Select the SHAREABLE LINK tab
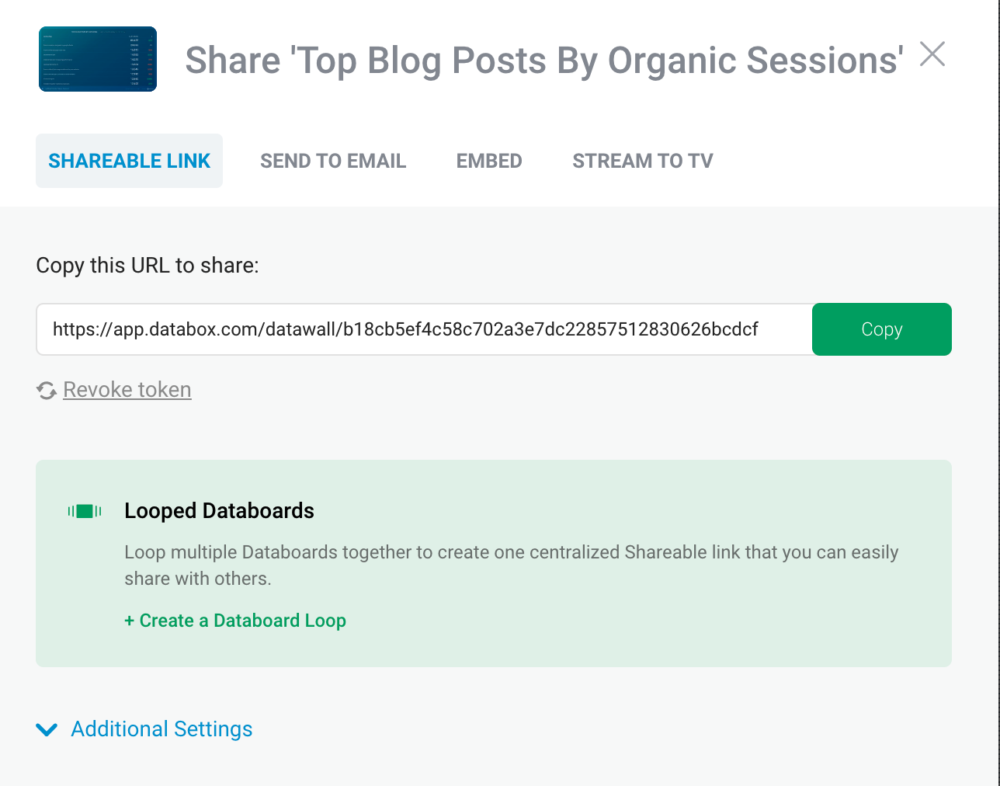This screenshot has height=786, width=1000. tap(129, 160)
